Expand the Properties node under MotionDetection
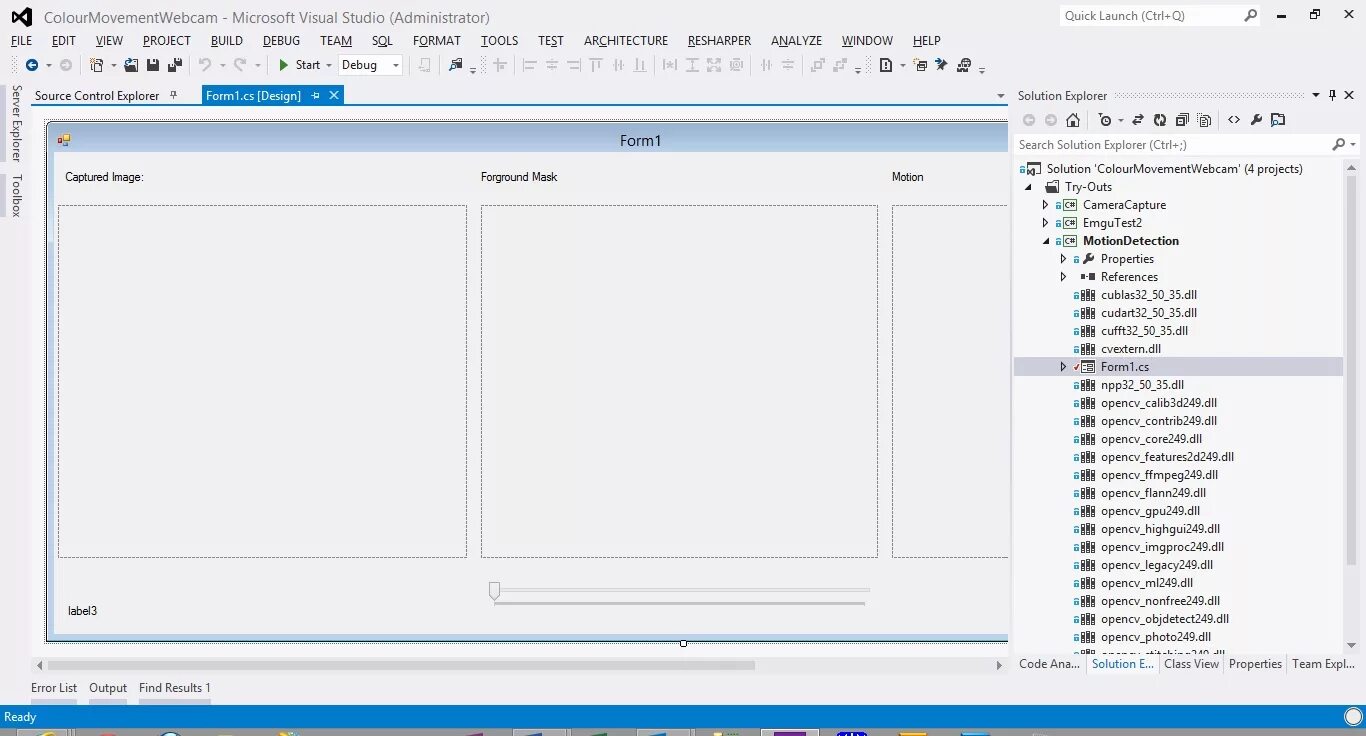1366x736 pixels. pos(1064,259)
